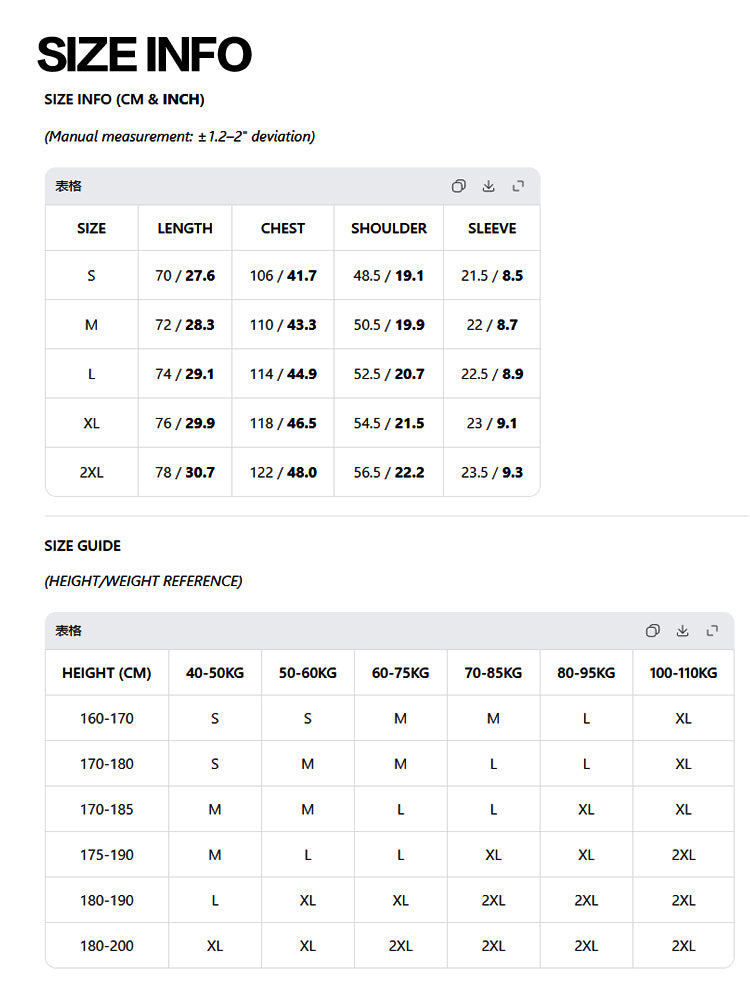Image resolution: width=750 pixels, height=981 pixels.
Task: Click the 60-75KG column header
Action: coord(400,673)
